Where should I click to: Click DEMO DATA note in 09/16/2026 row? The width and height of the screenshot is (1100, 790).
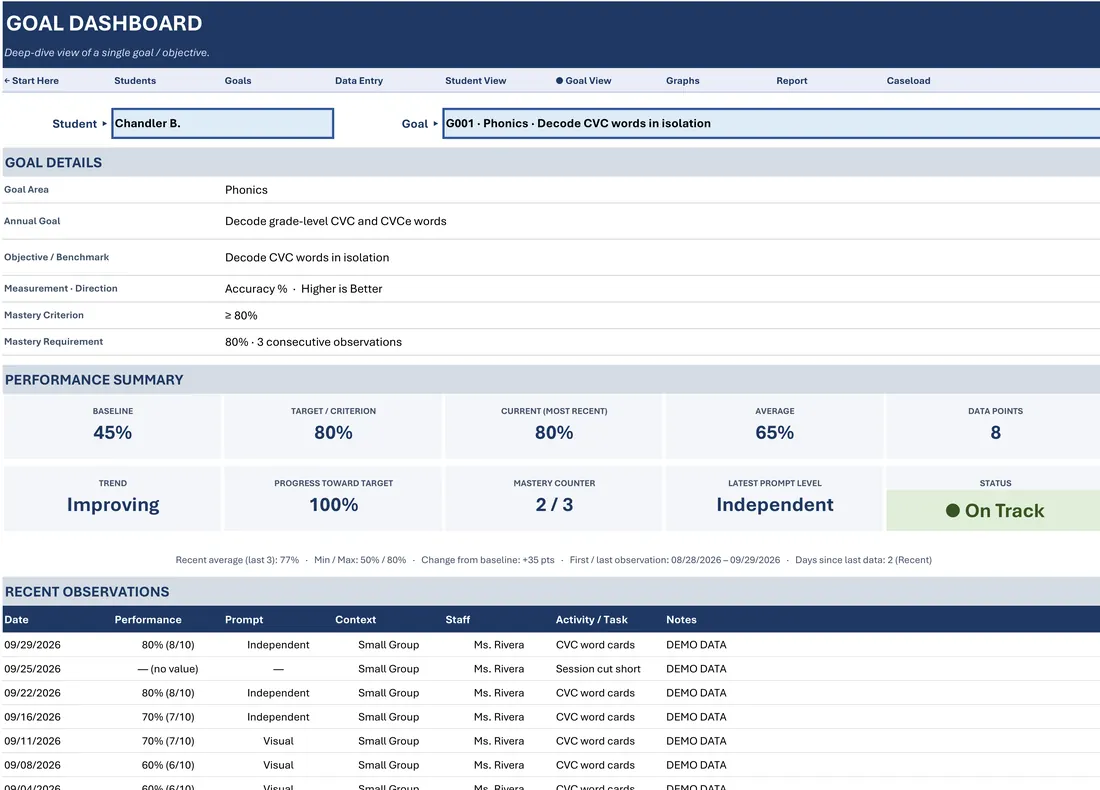(696, 717)
